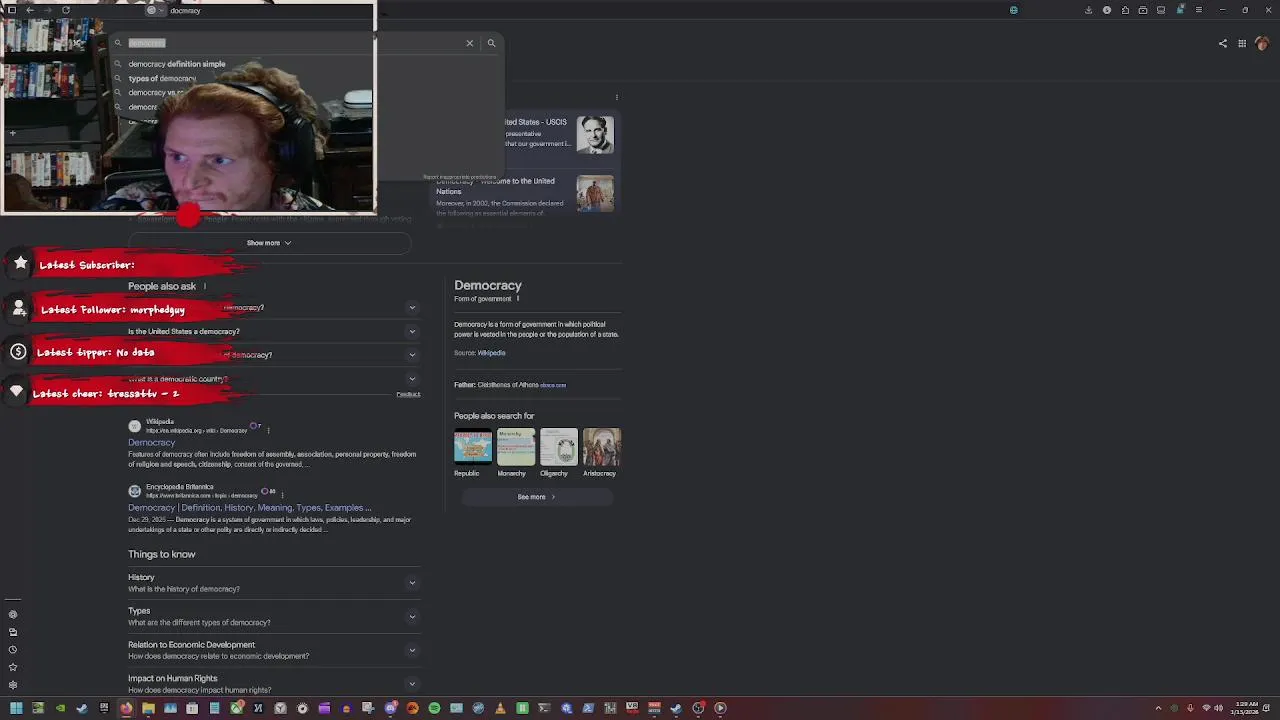Click Feedback link under People also ask
The height and width of the screenshot is (720, 1280).
(x=408, y=395)
